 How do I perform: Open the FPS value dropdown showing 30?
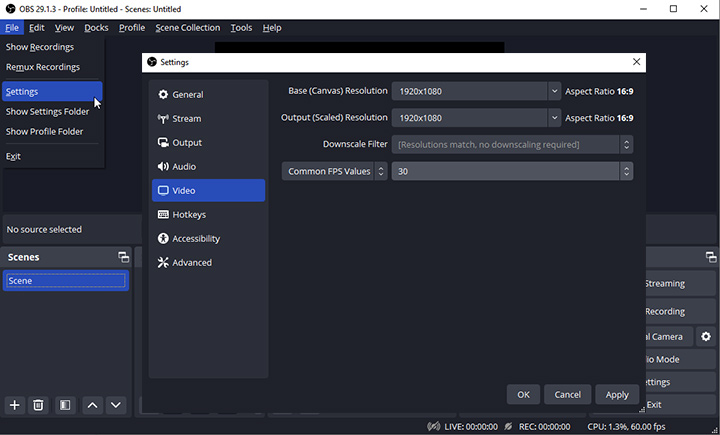click(x=512, y=171)
